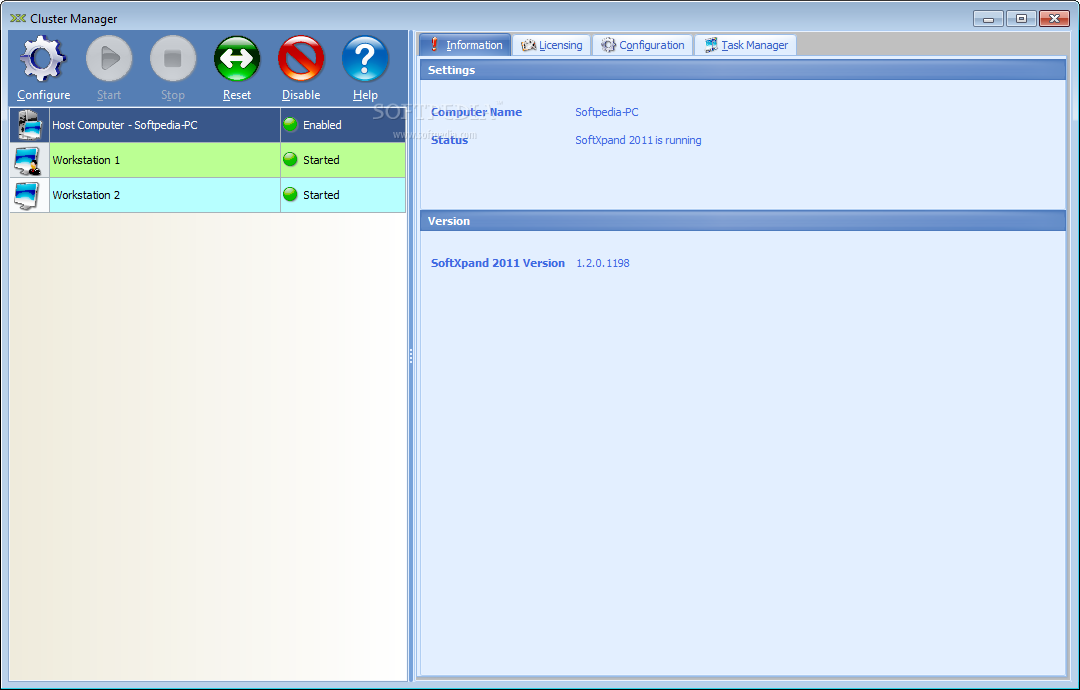Click Workstation 2's Started text
Viewport: 1080px width, 690px height.
click(x=321, y=195)
